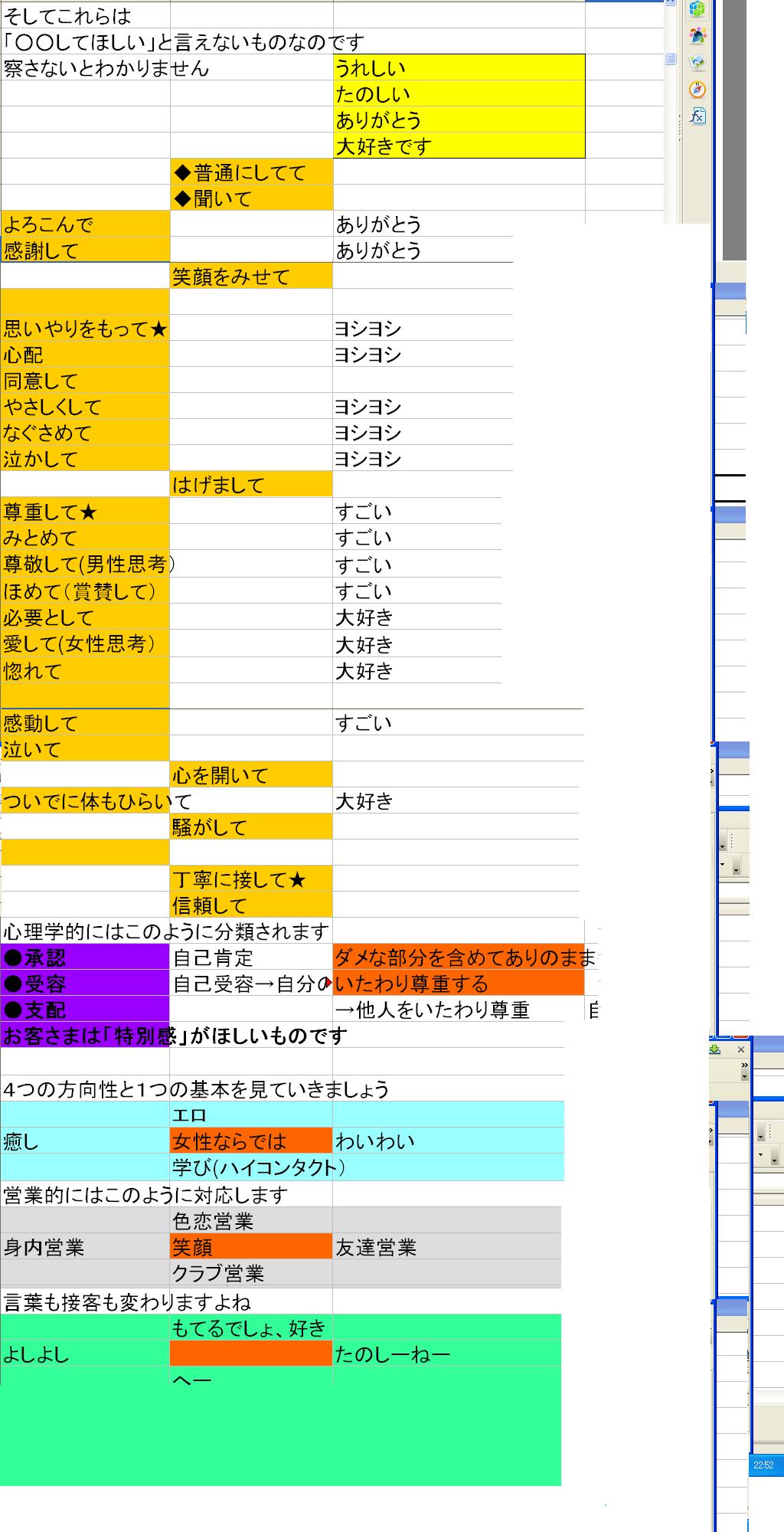Select the cell 騒がして
This screenshot has height=1532, width=784.
(x=251, y=827)
